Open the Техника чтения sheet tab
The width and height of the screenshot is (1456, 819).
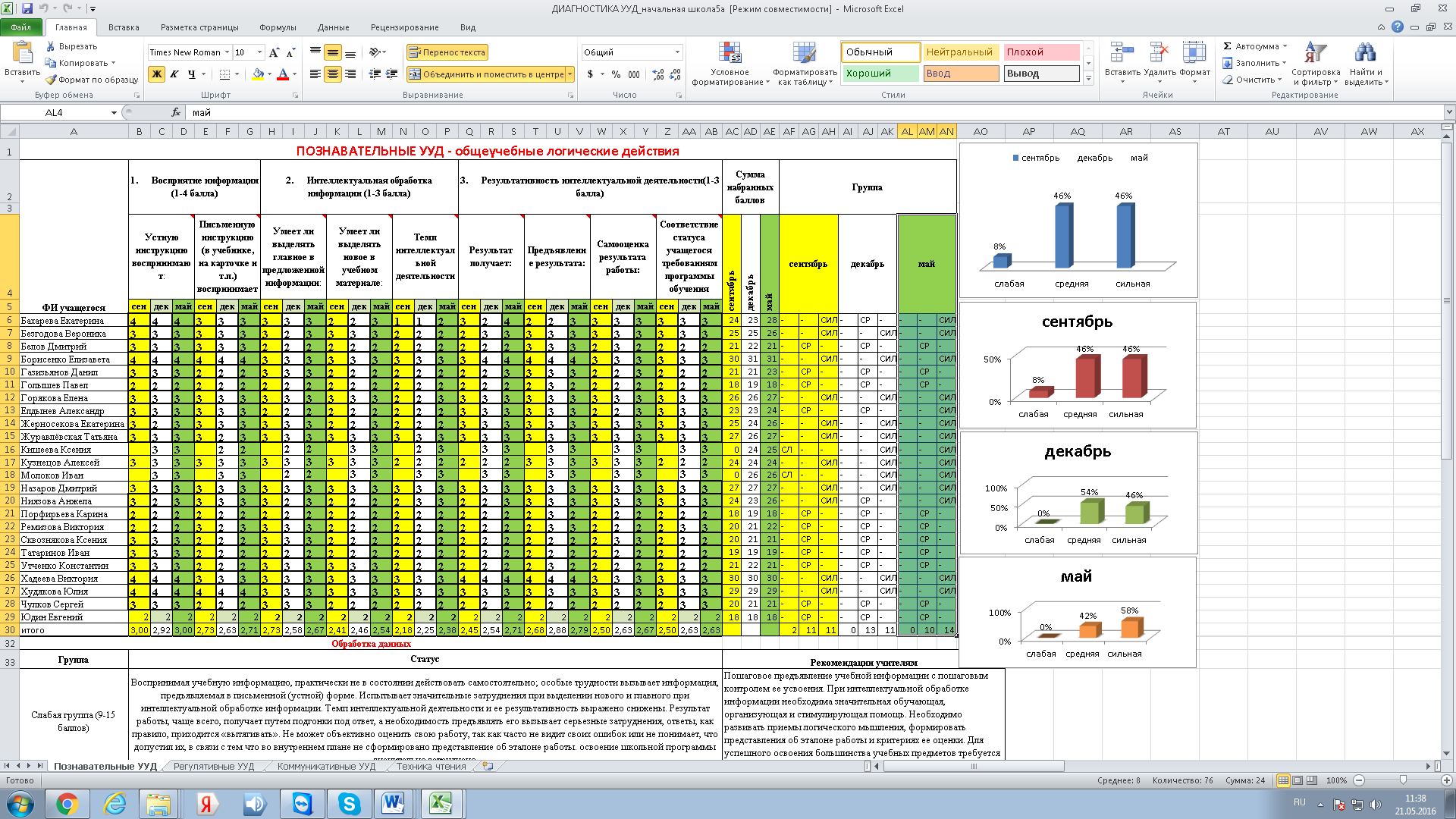(431, 767)
